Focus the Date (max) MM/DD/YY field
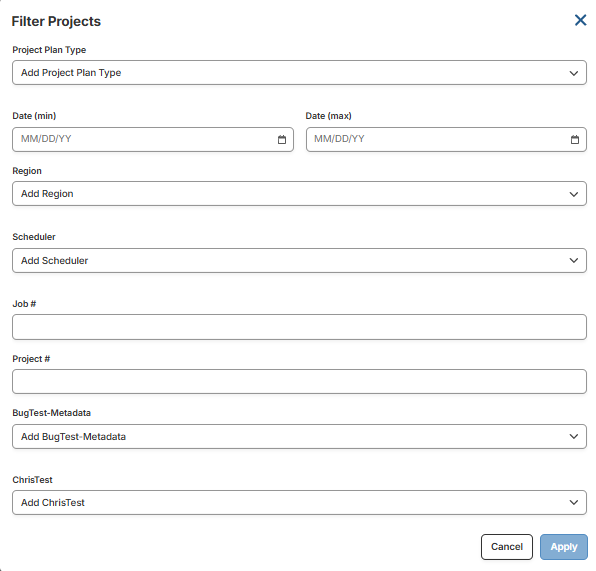The height and width of the screenshot is (571, 596). click(446, 140)
